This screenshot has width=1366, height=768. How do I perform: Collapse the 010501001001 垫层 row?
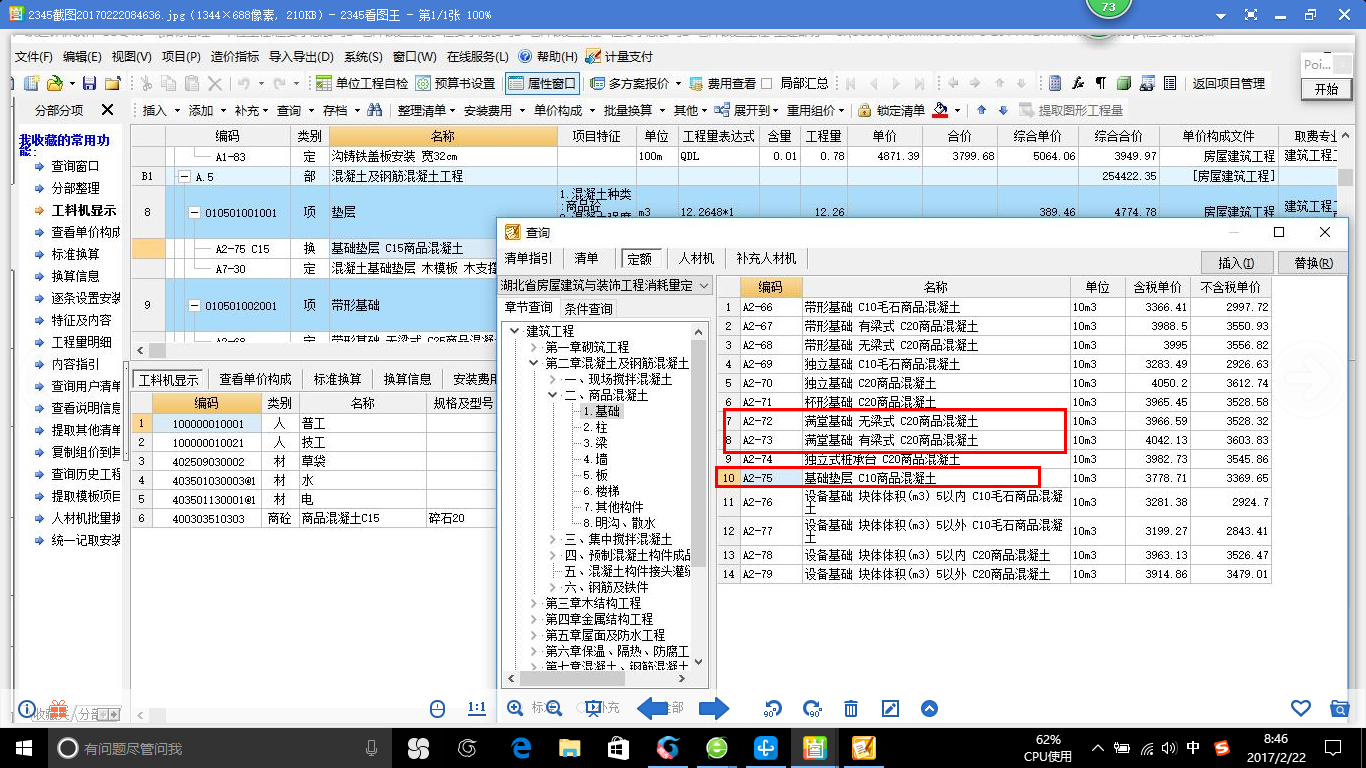point(194,212)
